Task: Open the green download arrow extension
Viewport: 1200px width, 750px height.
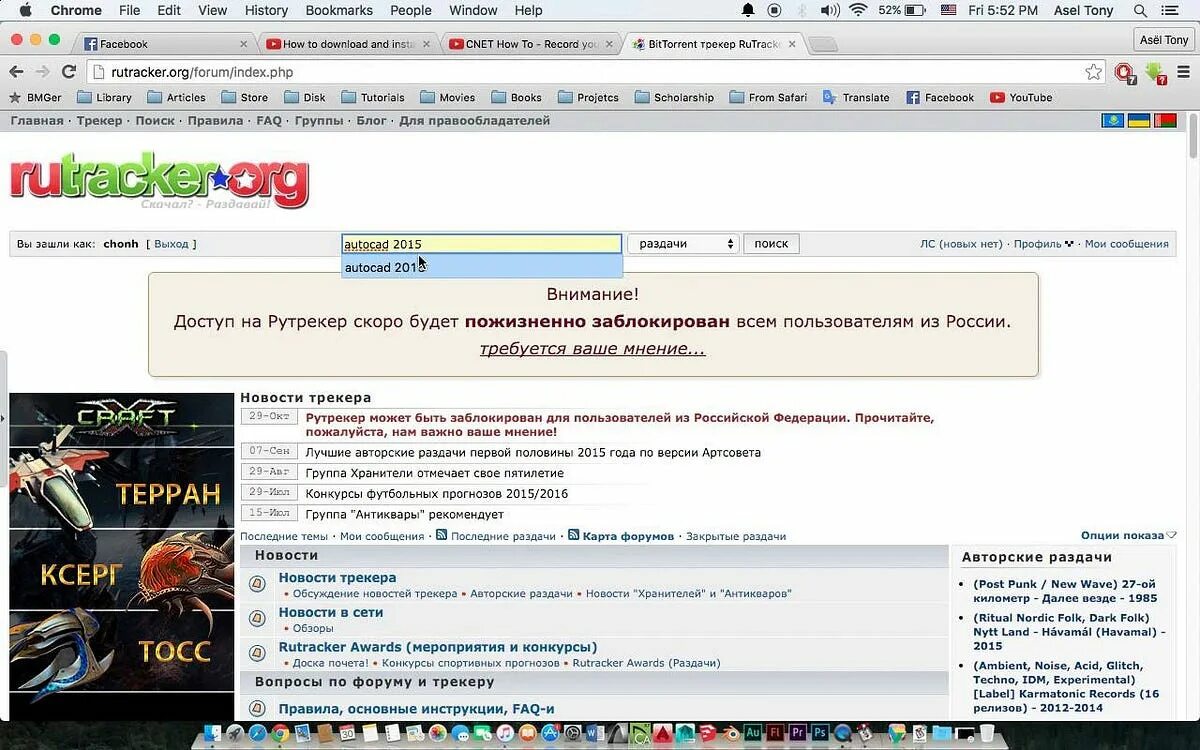Action: tap(1155, 73)
